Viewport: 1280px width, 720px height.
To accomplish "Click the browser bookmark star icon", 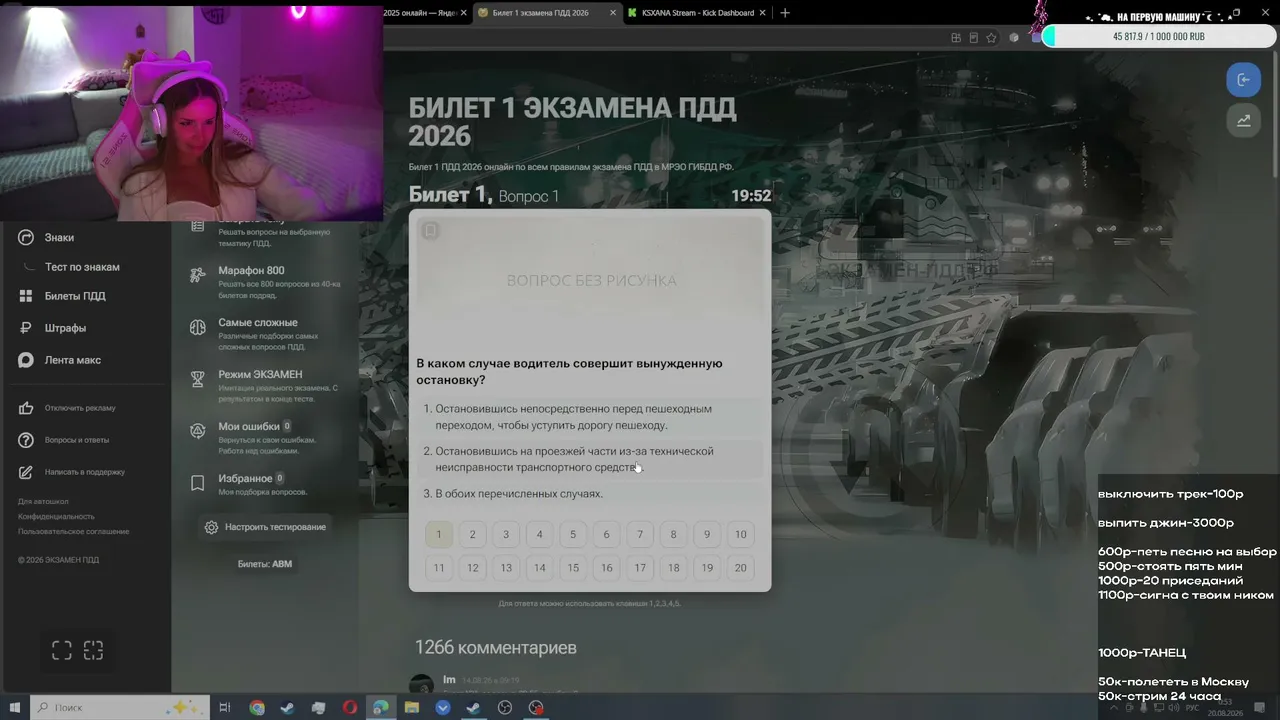I will click(x=991, y=37).
